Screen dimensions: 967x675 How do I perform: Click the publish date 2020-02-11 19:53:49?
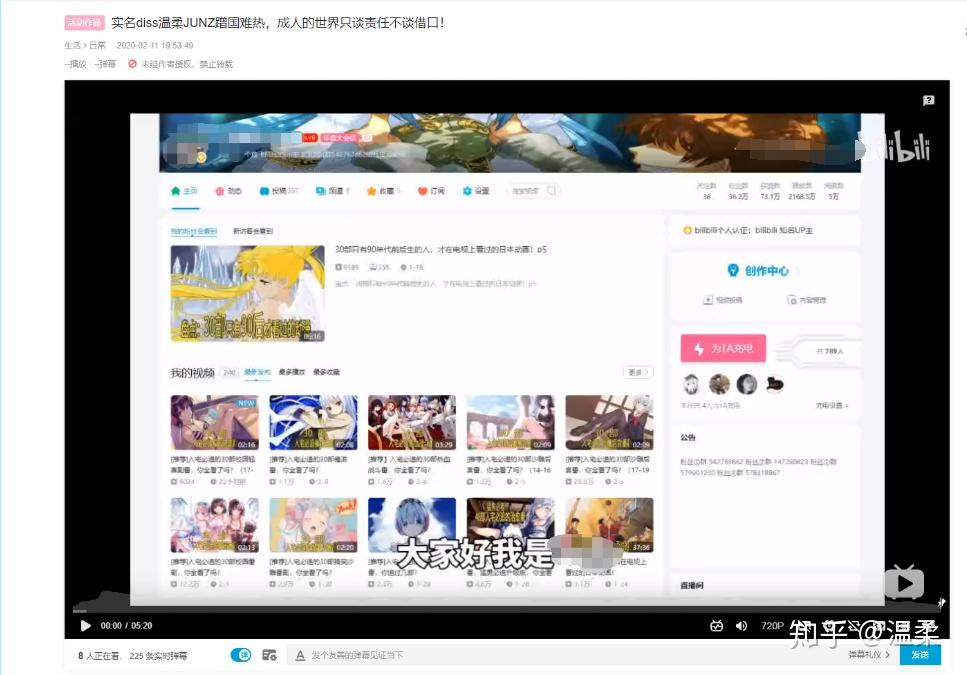155,46
